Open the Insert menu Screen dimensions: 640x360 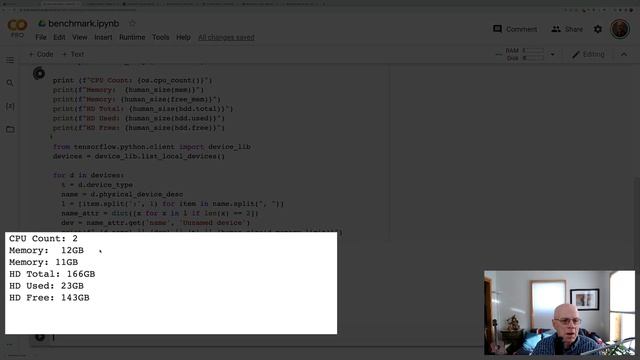click(103, 37)
